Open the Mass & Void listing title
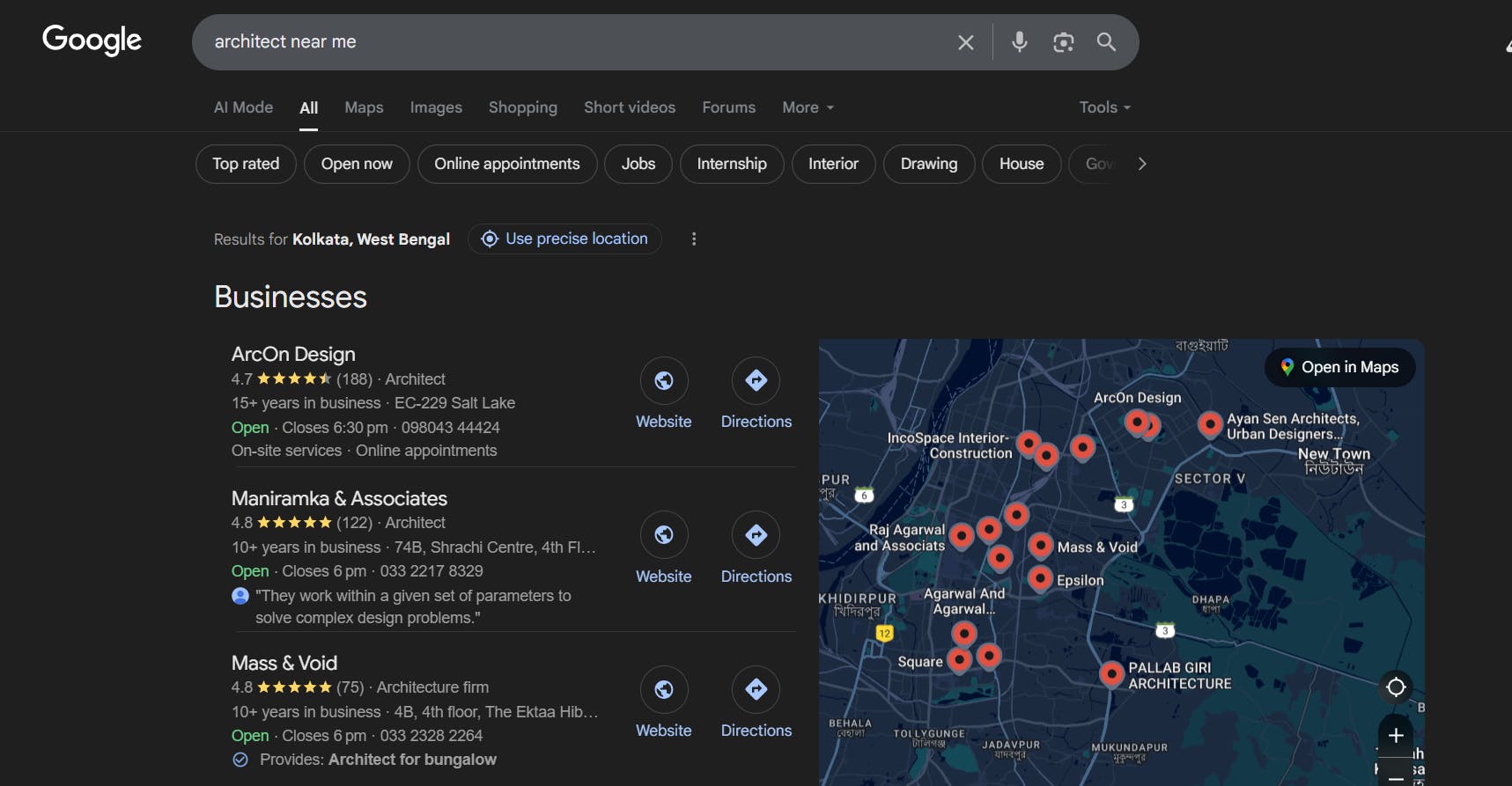1512x786 pixels. (x=284, y=663)
